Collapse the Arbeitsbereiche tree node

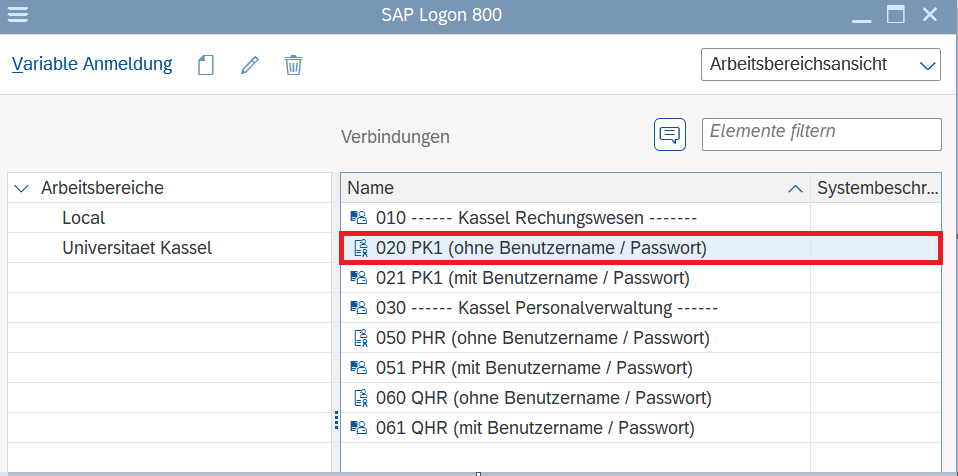(21, 188)
